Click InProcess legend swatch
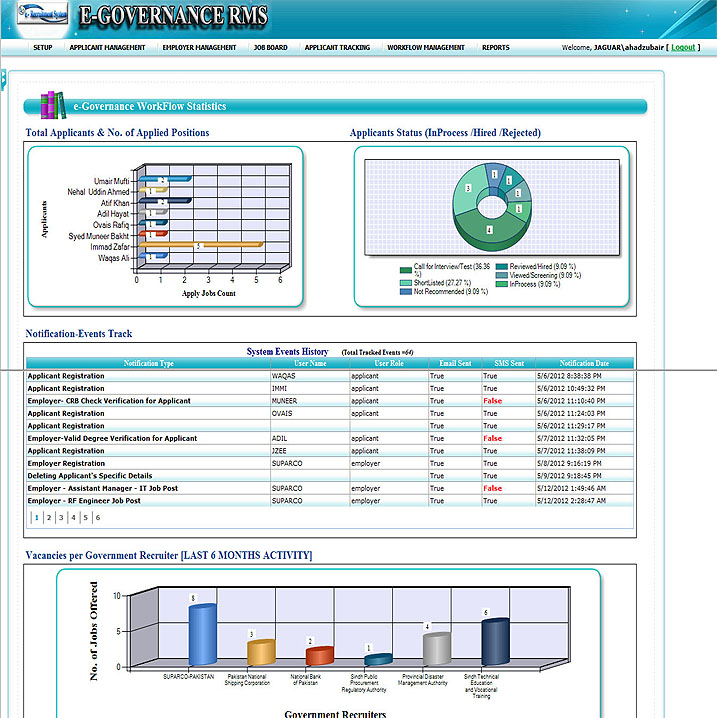717x718 pixels. pos(501,284)
